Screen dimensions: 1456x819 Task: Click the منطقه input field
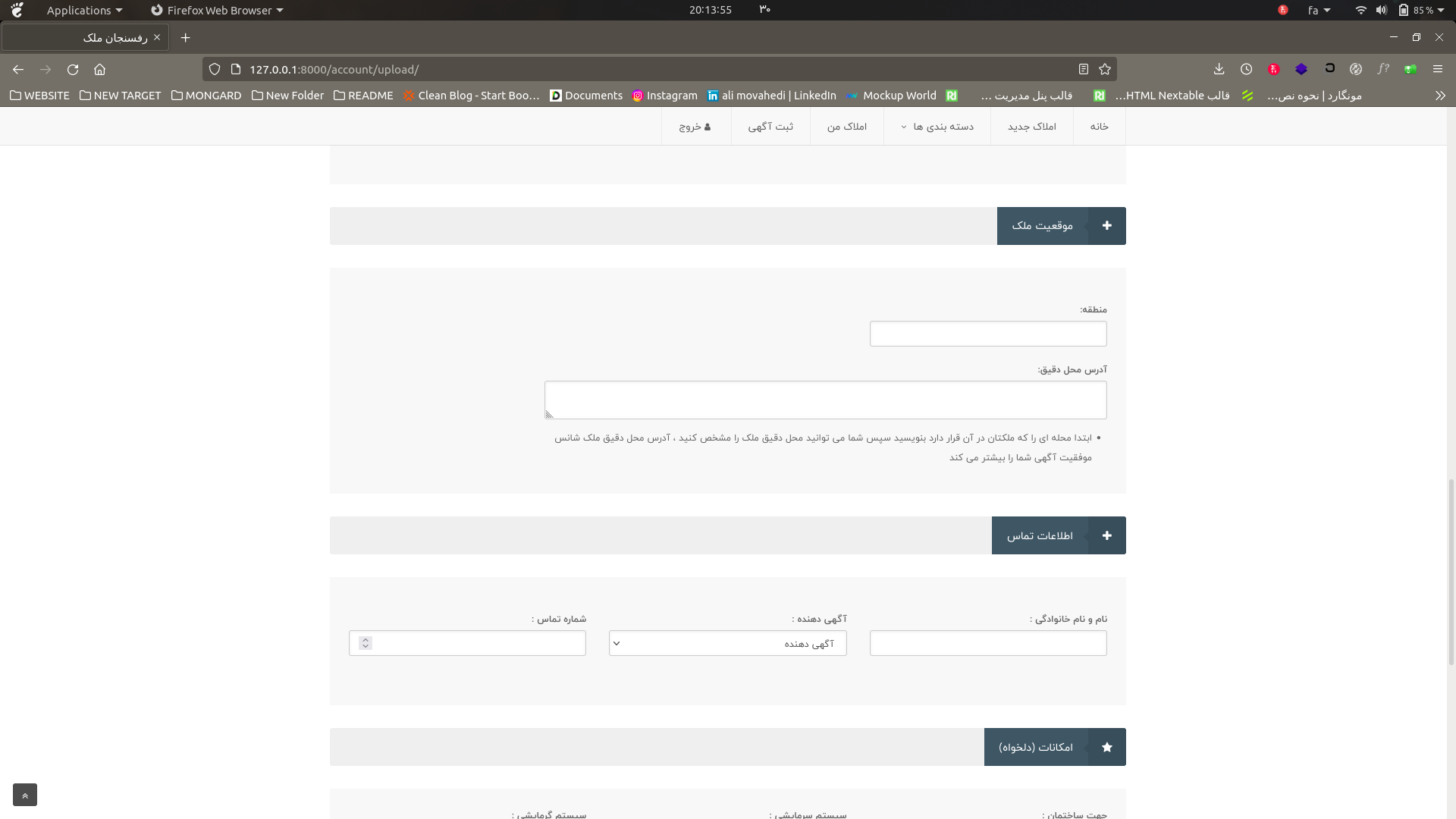click(987, 334)
